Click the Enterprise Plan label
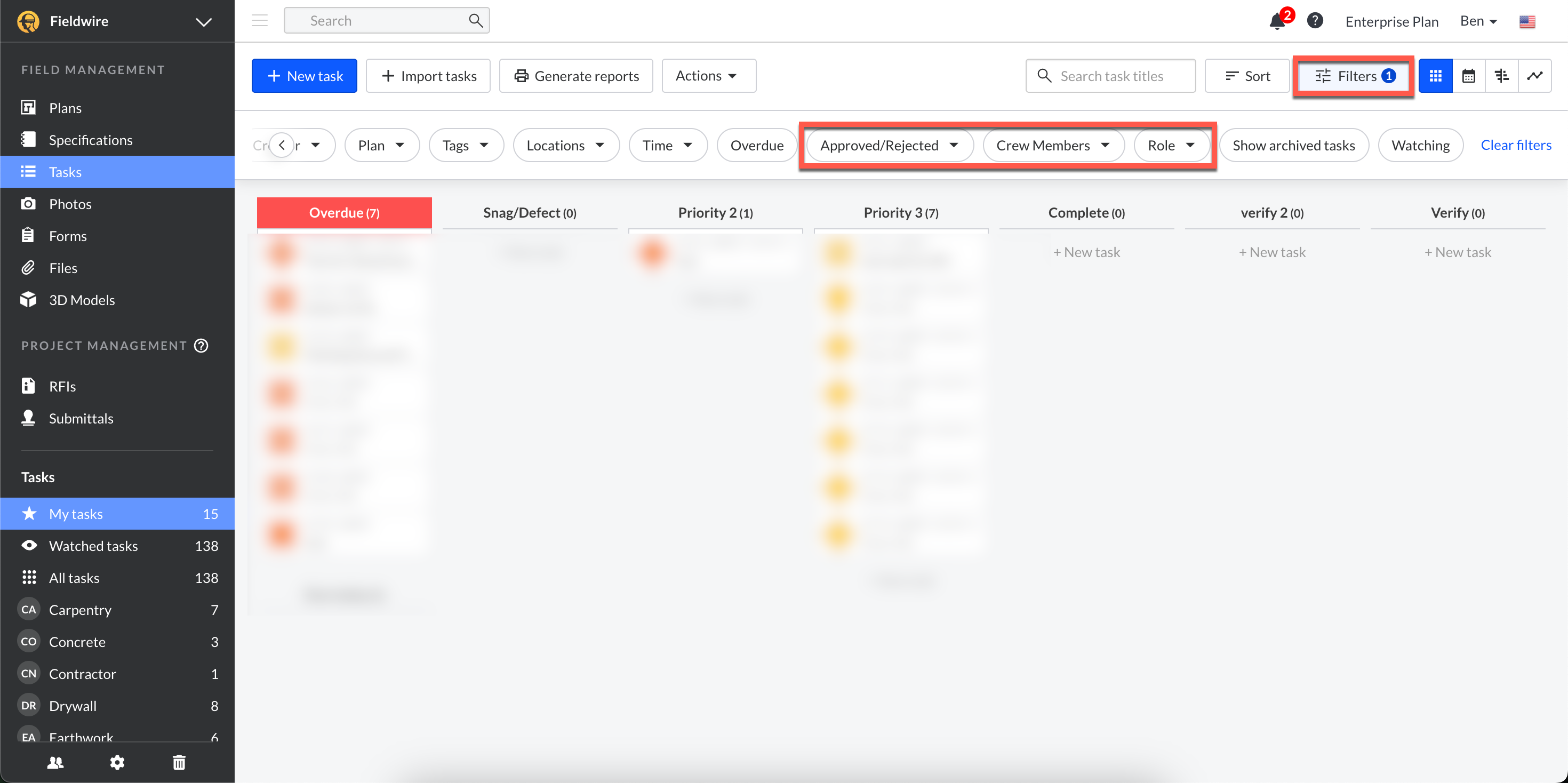Image resolution: width=1568 pixels, height=783 pixels. 1391,22
